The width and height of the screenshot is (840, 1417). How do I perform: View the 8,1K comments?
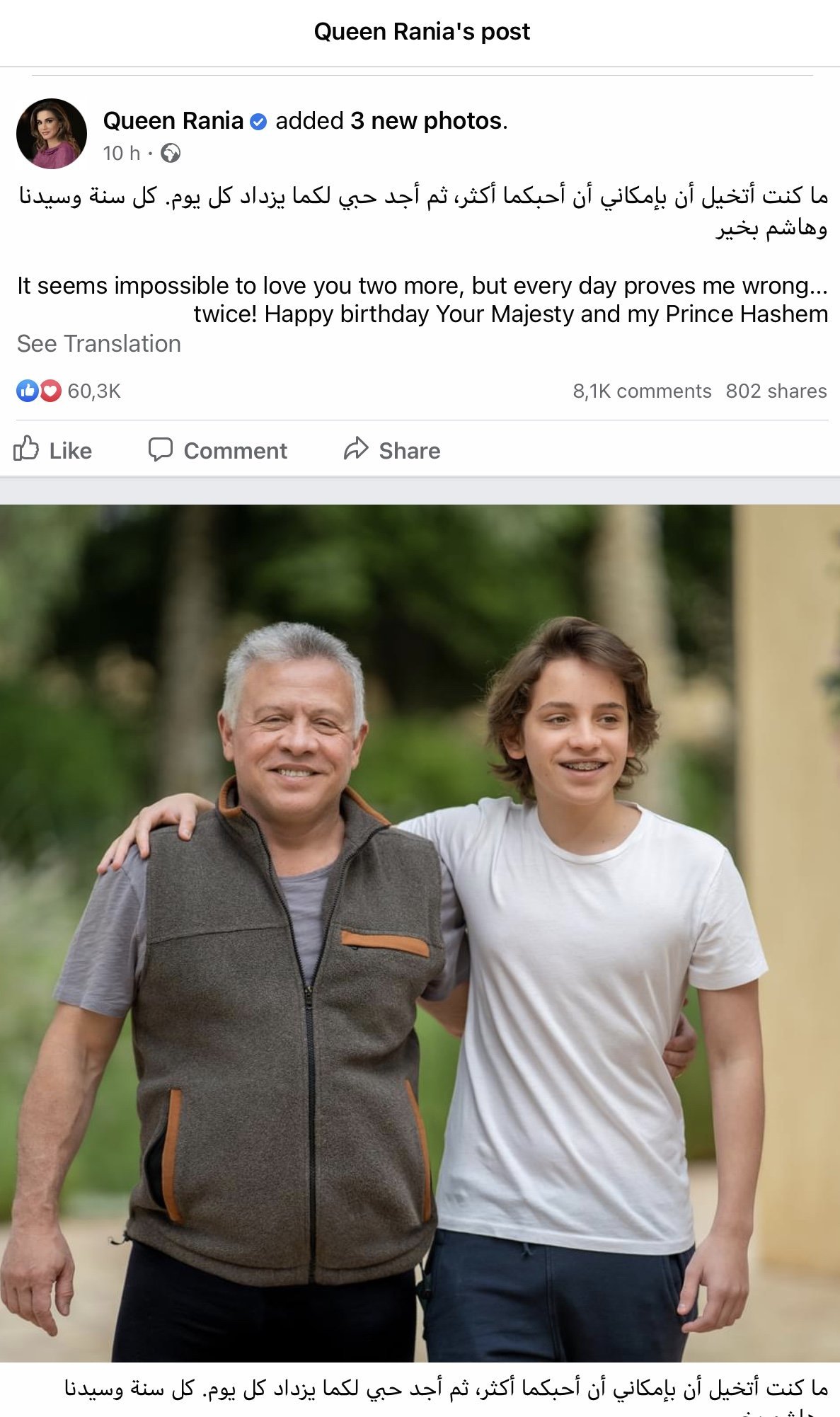pyautogui.click(x=642, y=391)
